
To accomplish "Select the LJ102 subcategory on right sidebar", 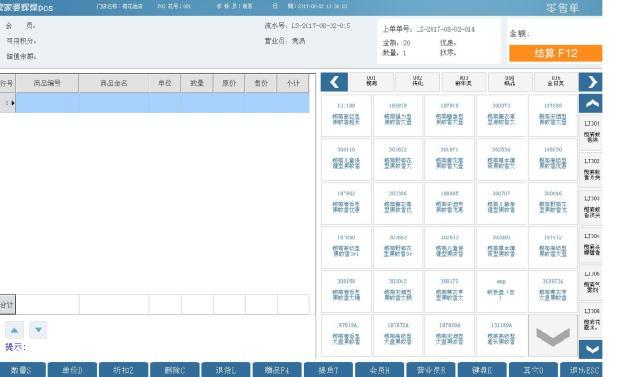I will pos(591,169).
